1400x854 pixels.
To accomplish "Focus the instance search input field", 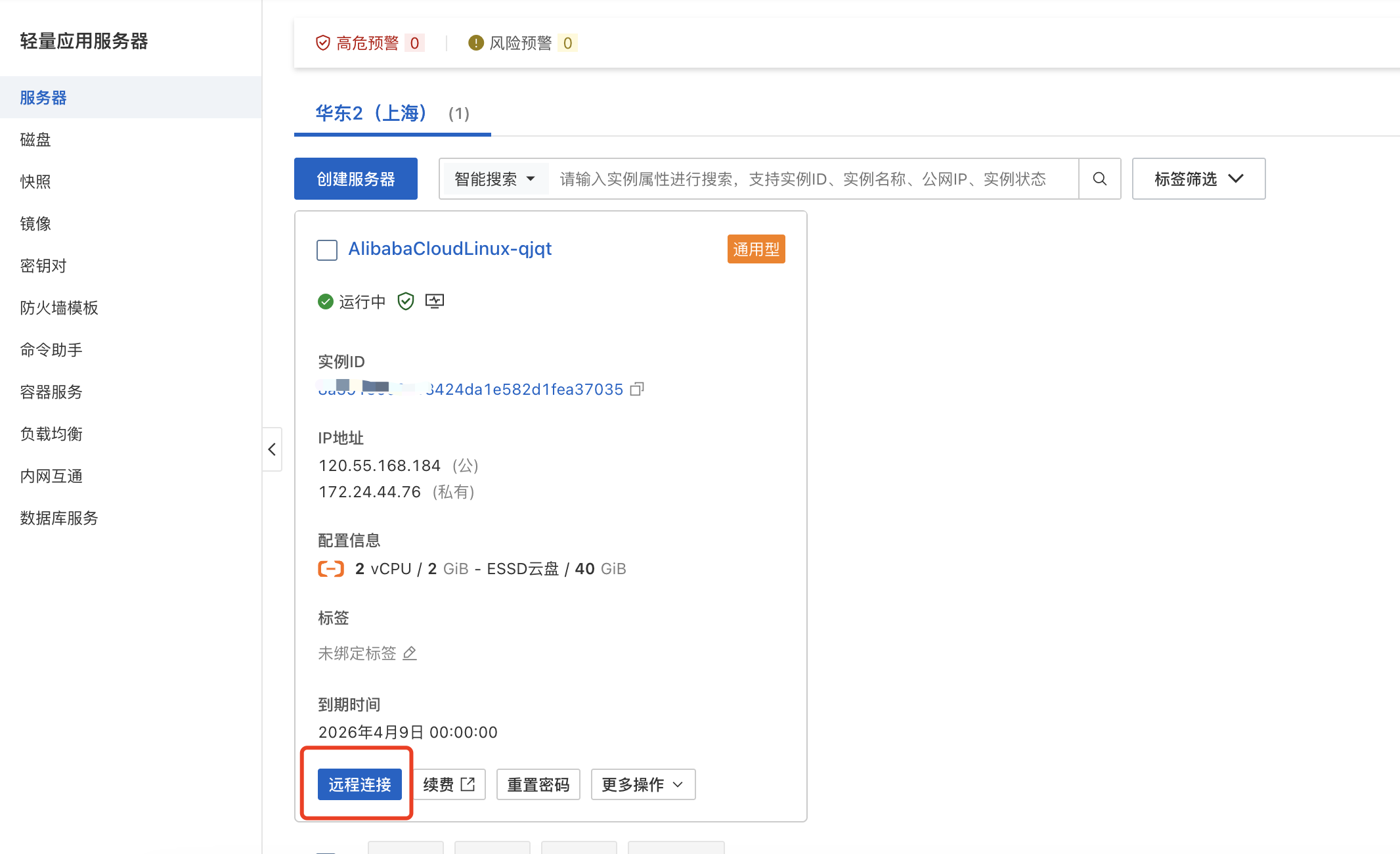I will 813,179.
